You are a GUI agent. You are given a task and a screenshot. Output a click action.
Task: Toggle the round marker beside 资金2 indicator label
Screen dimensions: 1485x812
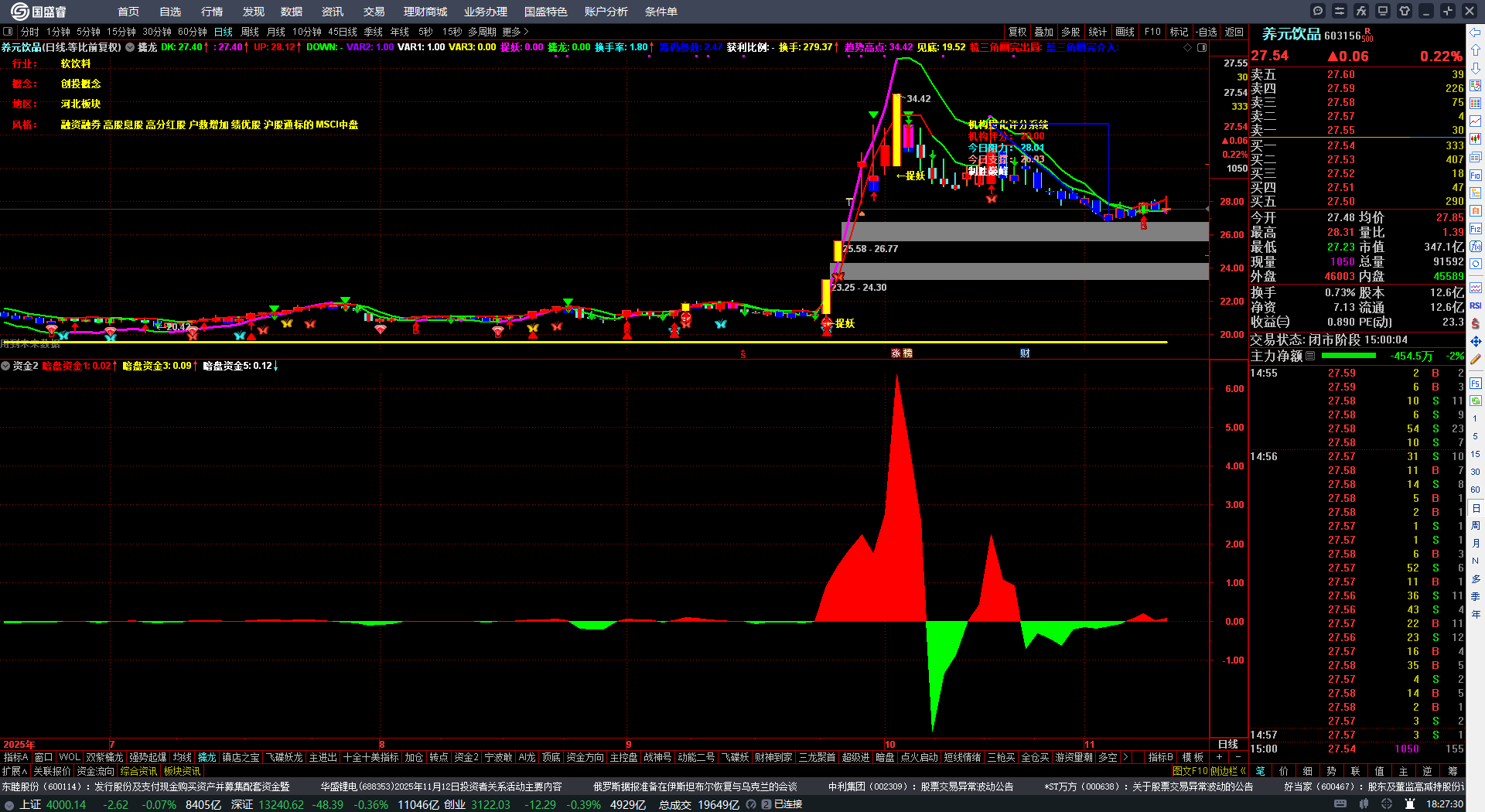point(5,366)
